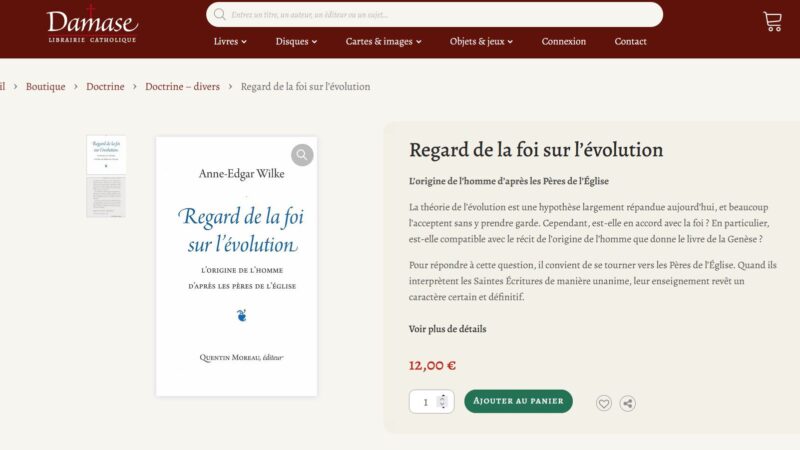This screenshot has width=800, height=450.
Task: Go to Doctrine breadcrumb link
Action: point(105,86)
